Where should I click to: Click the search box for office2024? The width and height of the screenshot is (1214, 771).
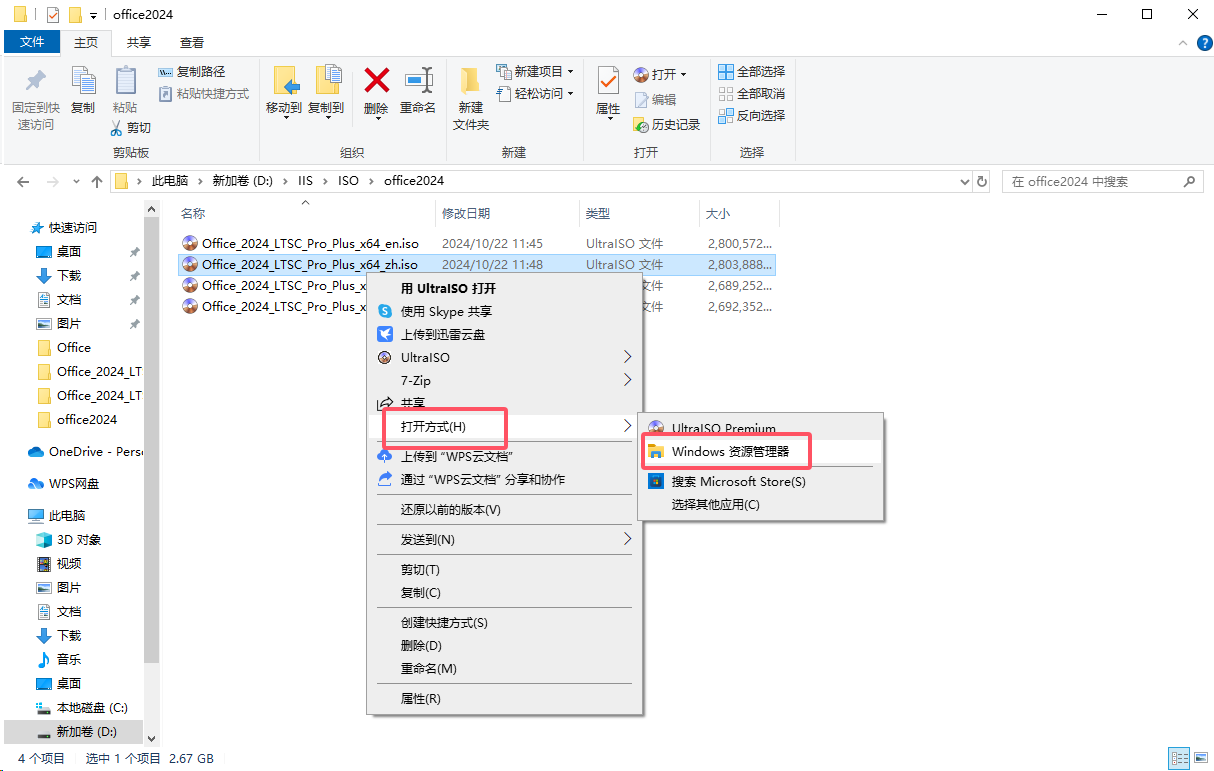pyautogui.click(x=1092, y=182)
